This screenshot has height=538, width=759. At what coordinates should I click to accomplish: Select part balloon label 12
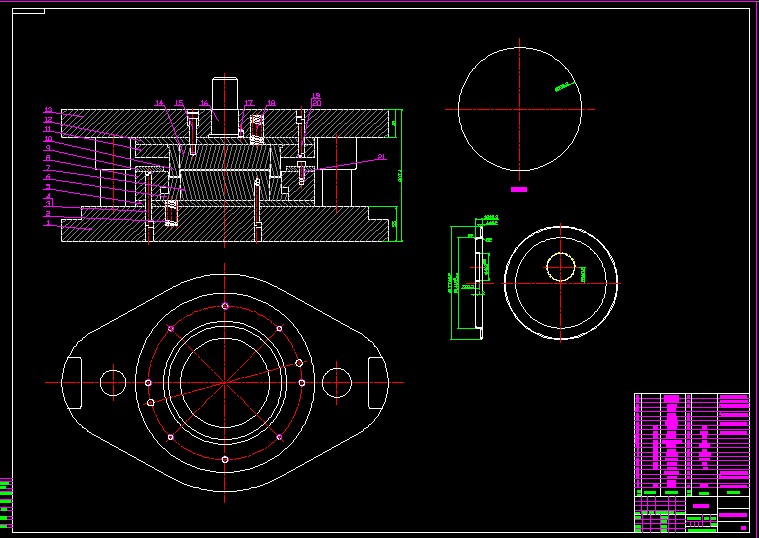48,120
